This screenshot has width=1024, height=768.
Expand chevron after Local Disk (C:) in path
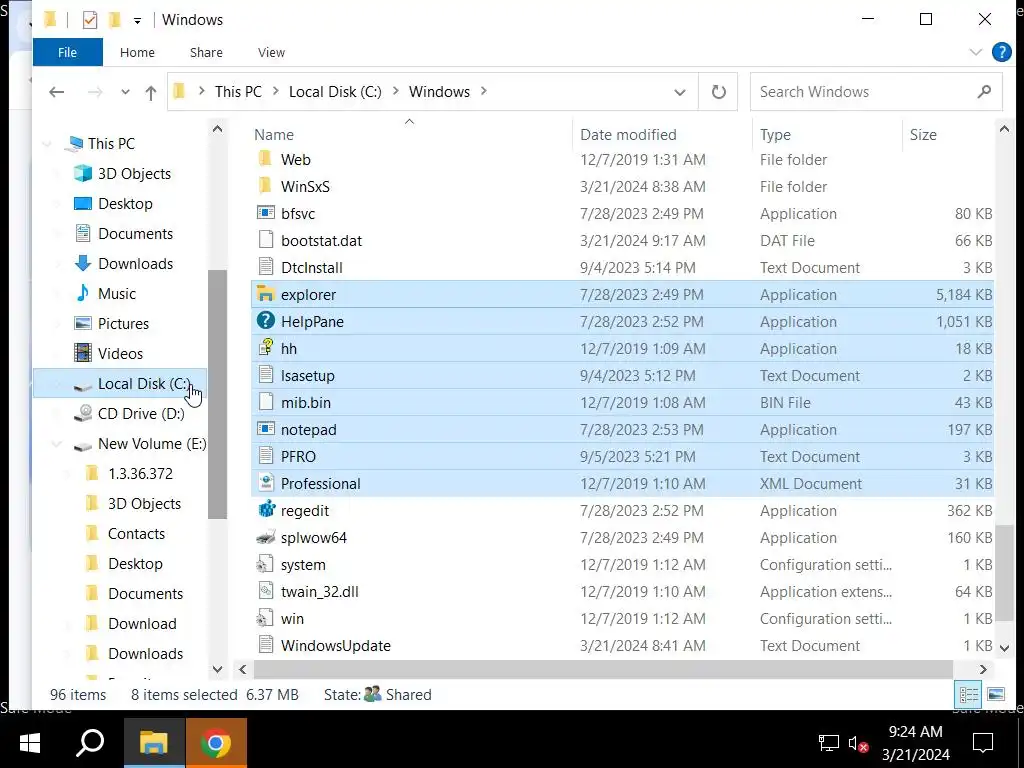(396, 91)
